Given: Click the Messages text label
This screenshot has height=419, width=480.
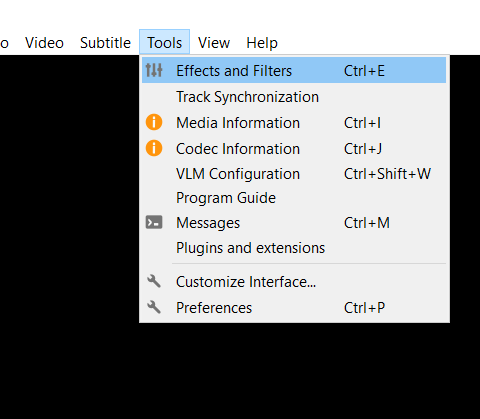Looking at the screenshot, I should coord(208,223).
